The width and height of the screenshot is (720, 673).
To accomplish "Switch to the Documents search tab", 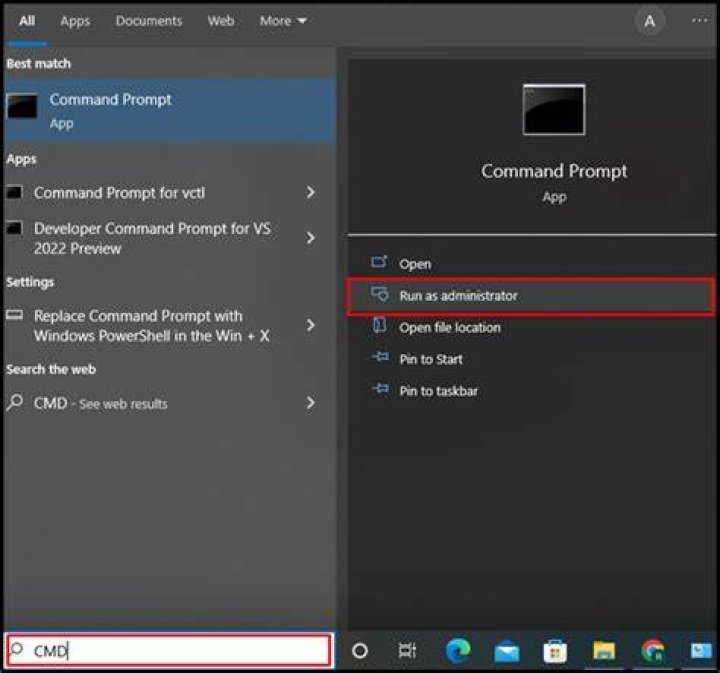I will pos(149,21).
